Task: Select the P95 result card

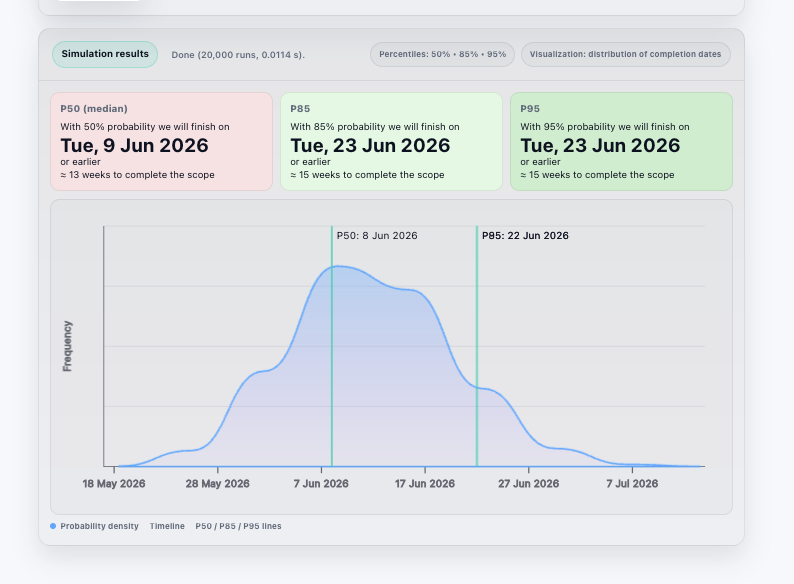Action: point(621,141)
